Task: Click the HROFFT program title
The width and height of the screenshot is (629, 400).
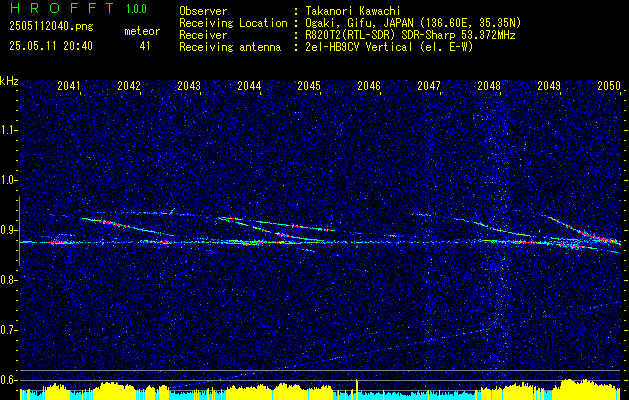Action: click(62, 8)
